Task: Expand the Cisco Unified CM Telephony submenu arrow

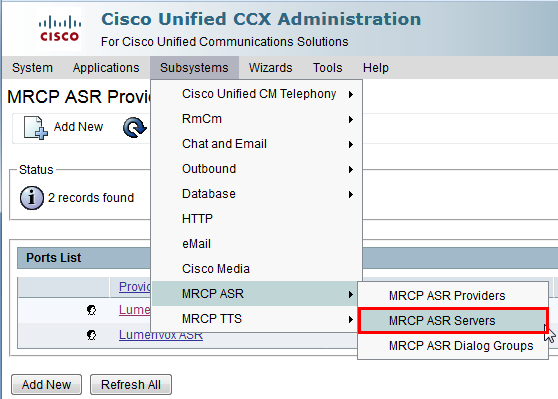Action: 351,94
